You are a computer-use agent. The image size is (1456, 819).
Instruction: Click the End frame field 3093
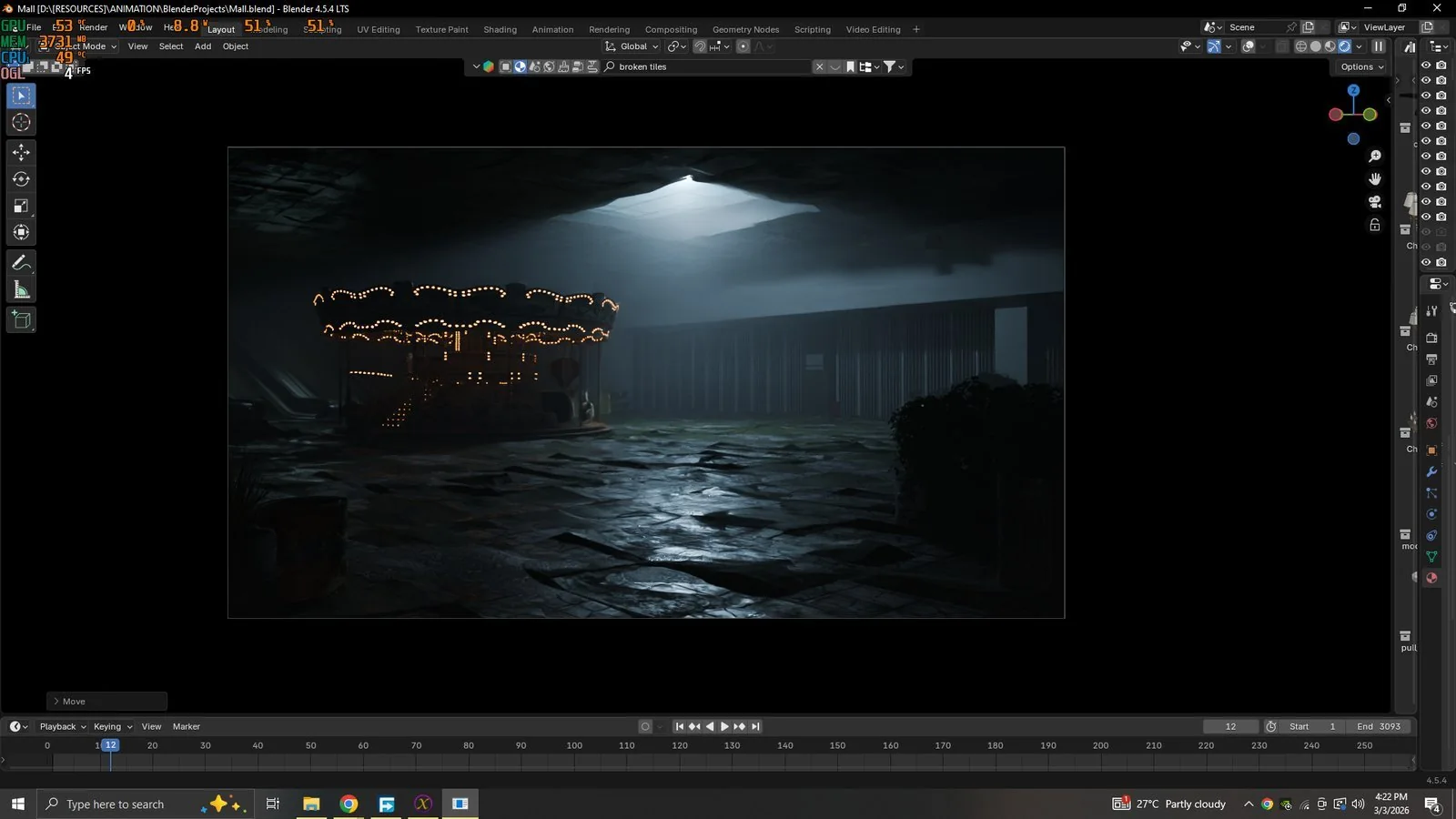(1380, 727)
